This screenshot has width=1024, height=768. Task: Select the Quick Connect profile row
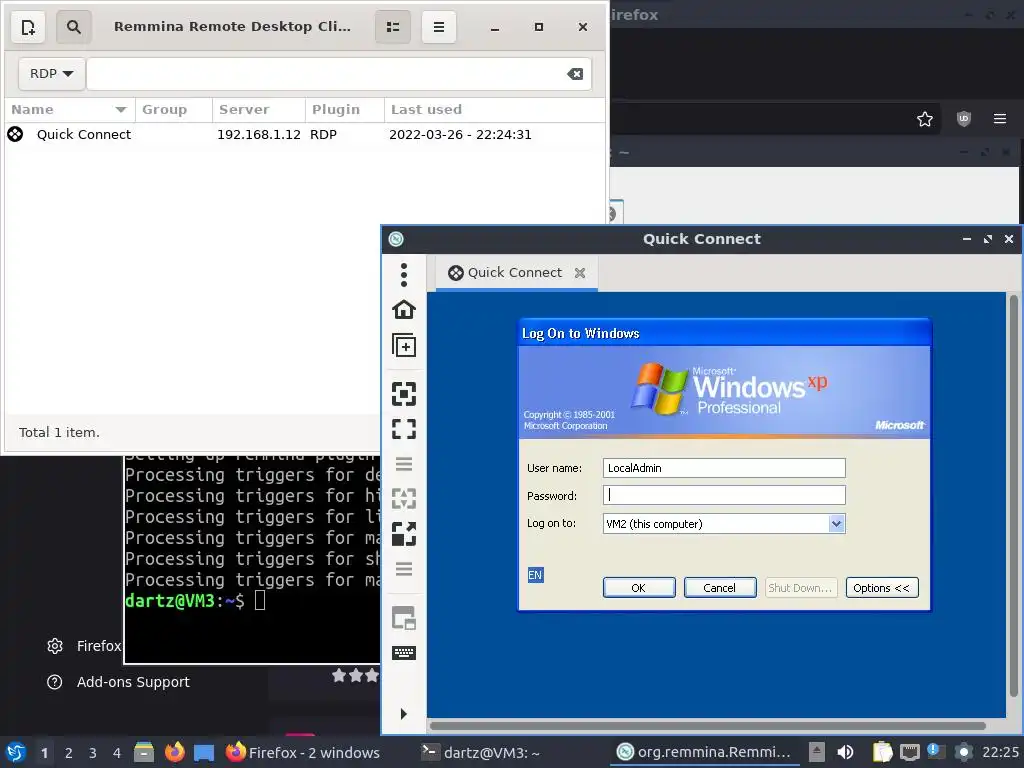click(304, 135)
